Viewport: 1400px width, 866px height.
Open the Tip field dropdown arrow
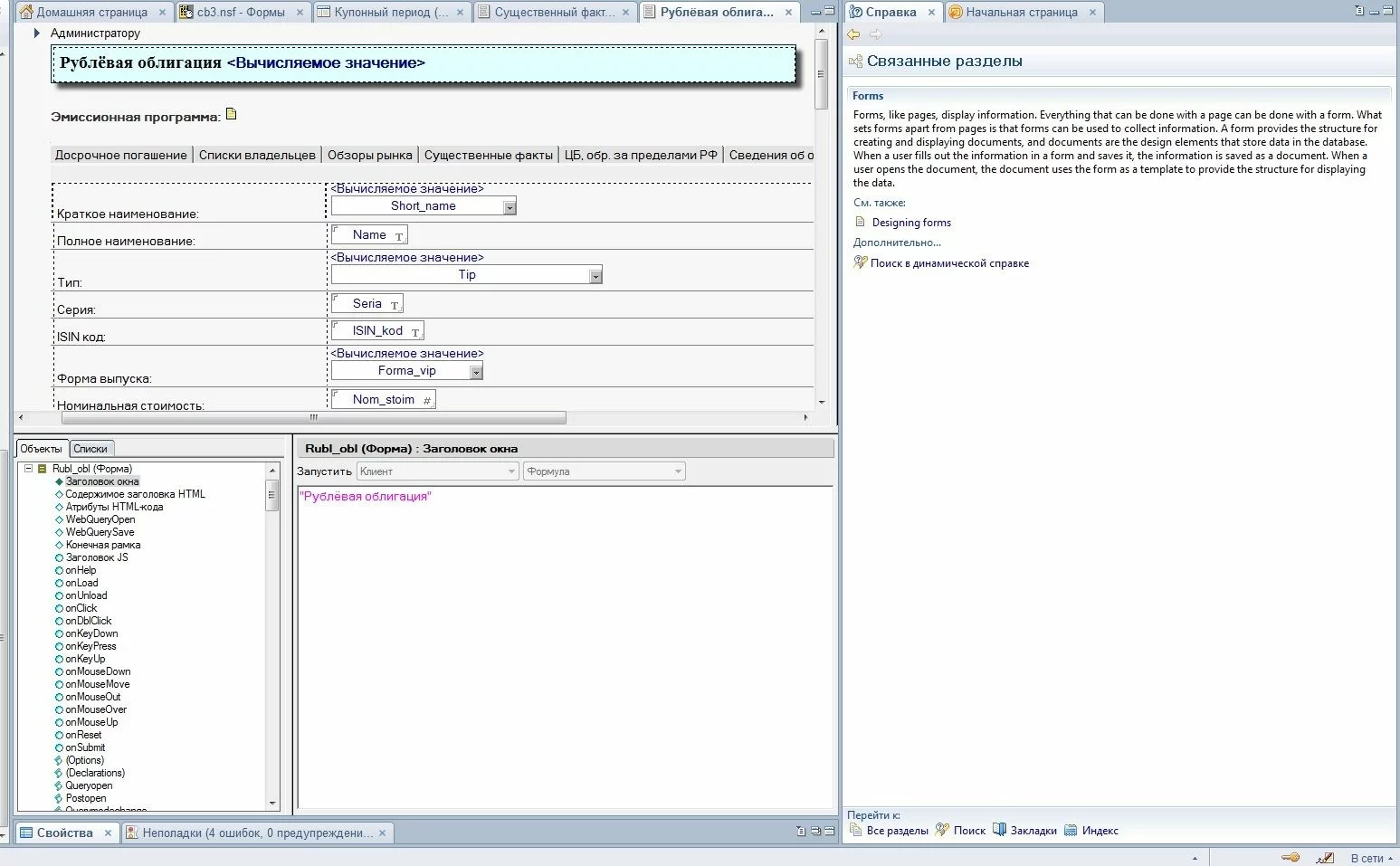tap(595, 276)
